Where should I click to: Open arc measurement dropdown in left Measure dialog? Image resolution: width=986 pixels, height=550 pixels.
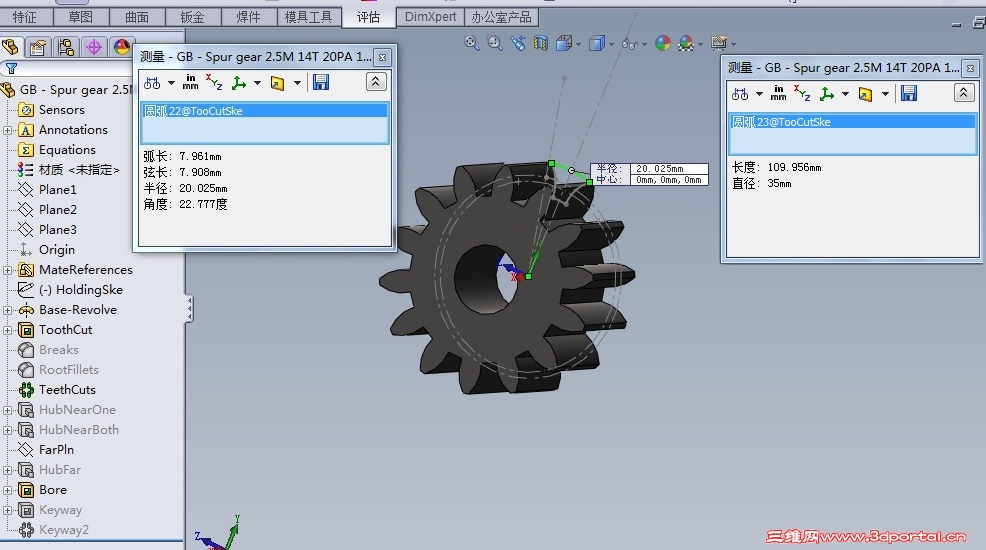pos(171,83)
